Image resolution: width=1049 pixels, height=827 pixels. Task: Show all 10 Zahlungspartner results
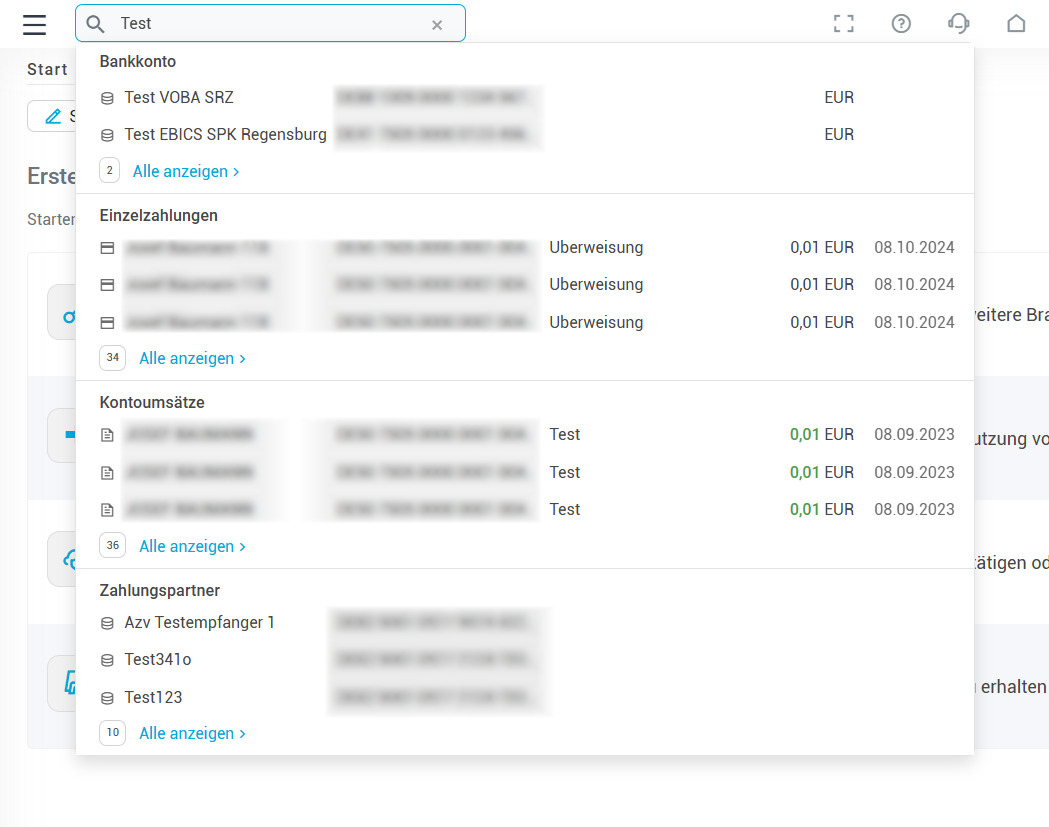(x=192, y=734)
